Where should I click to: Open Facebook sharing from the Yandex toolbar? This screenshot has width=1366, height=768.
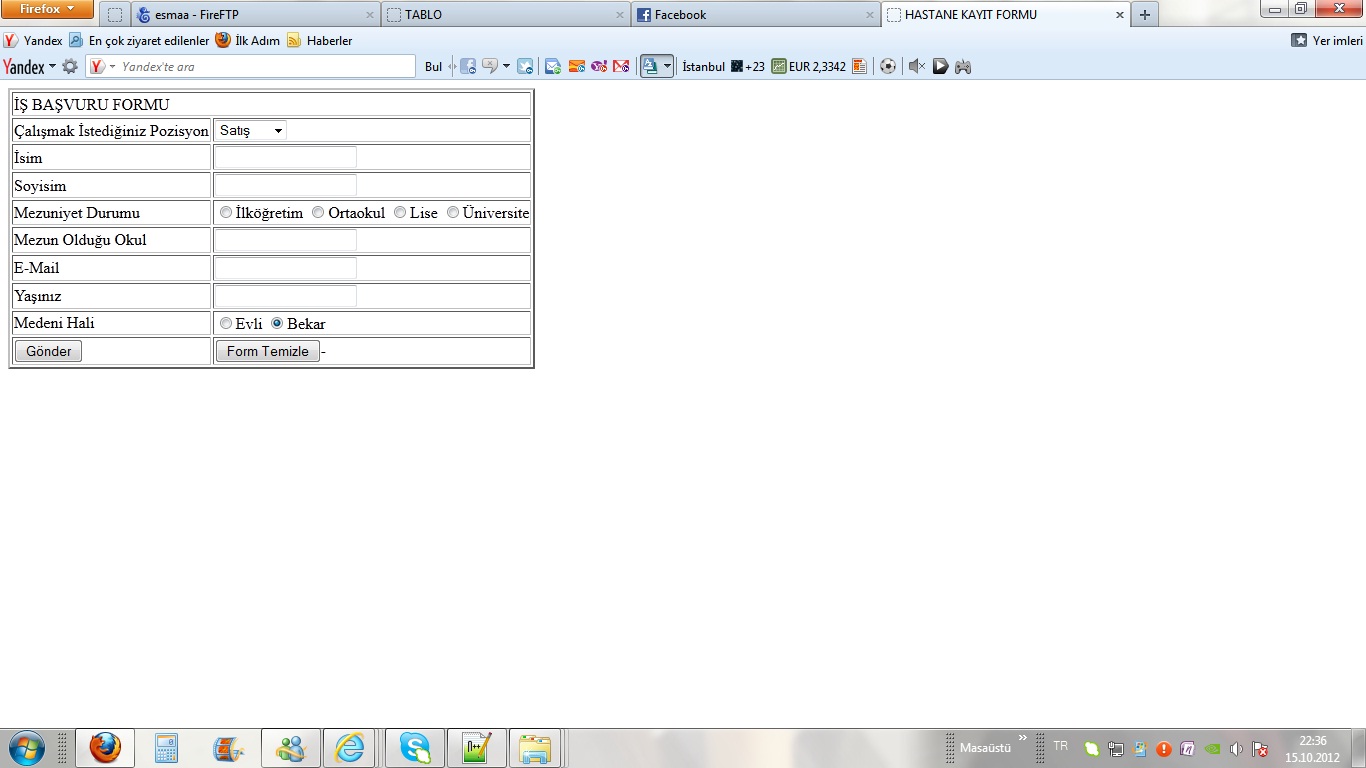click(468, 66)
